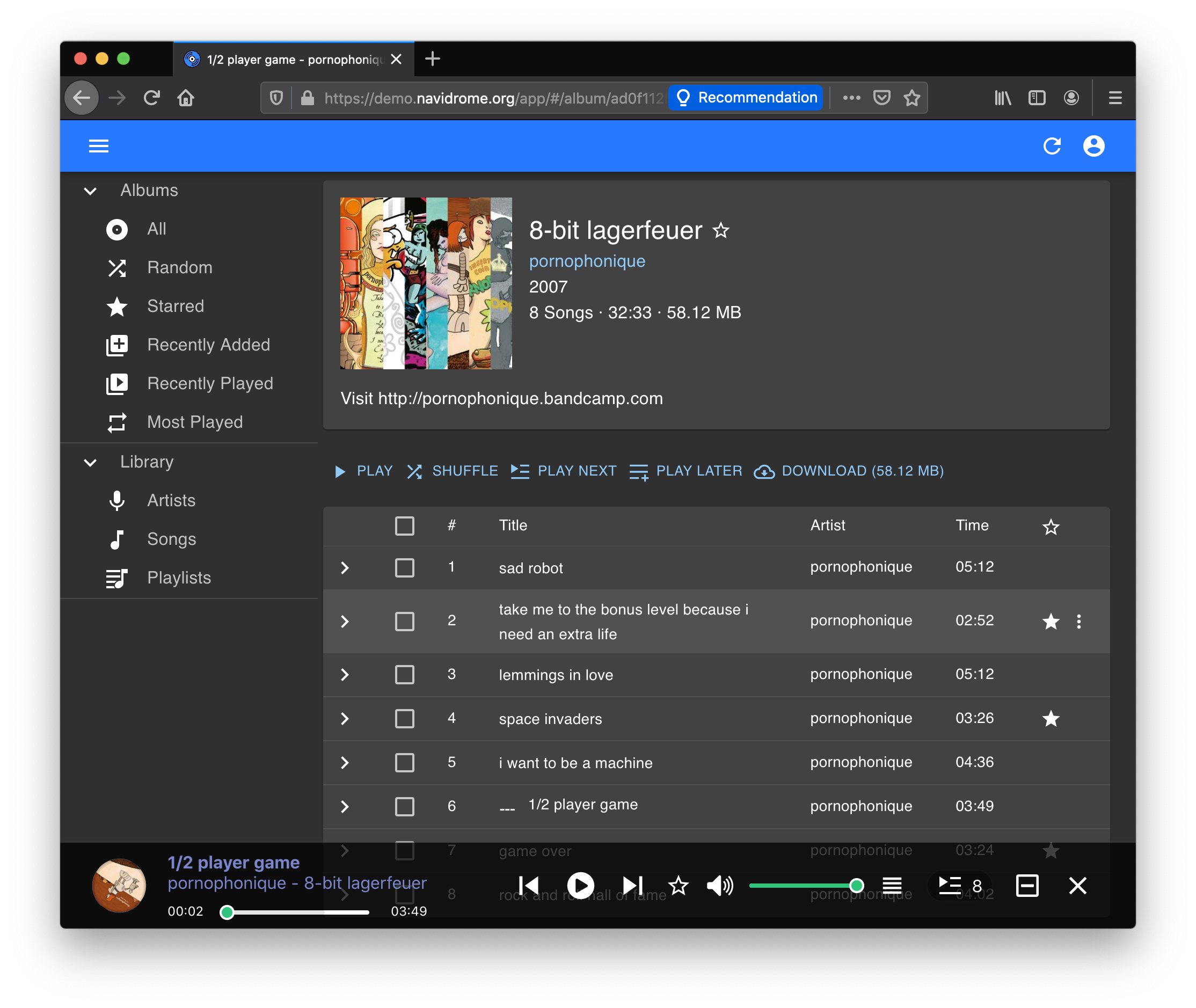This screenshot has width=1196, height=1008.
Task: Go to Artists in Library
Action: coord(188,501)
